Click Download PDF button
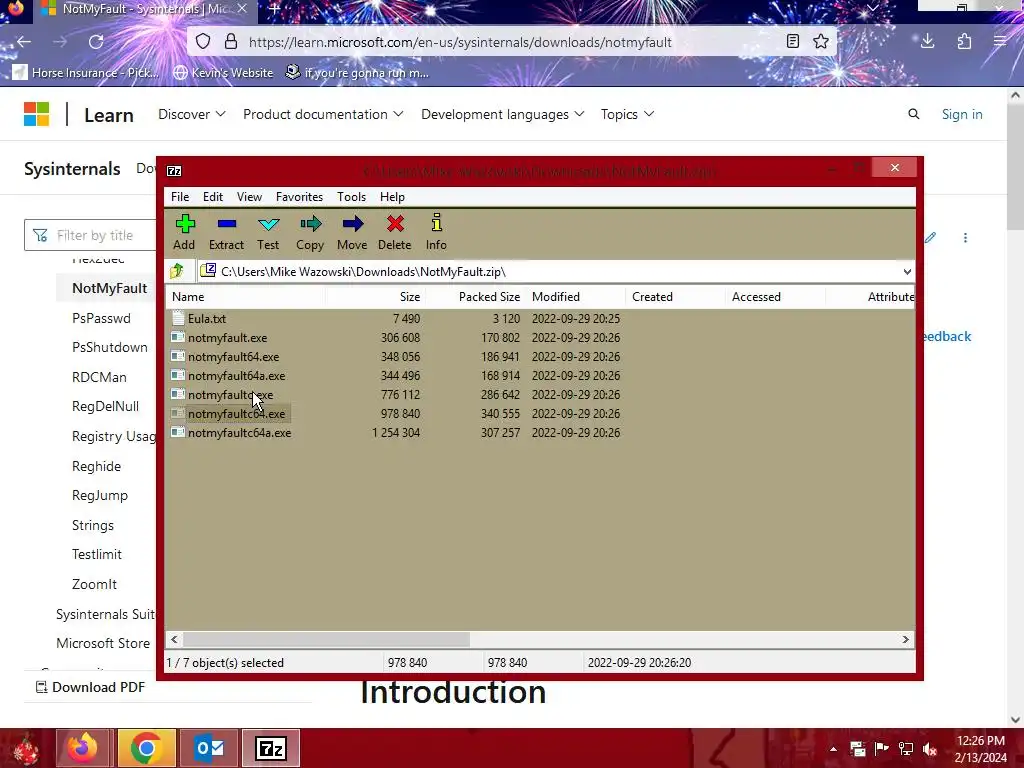The image size is (1024, 768). (90, 687)
